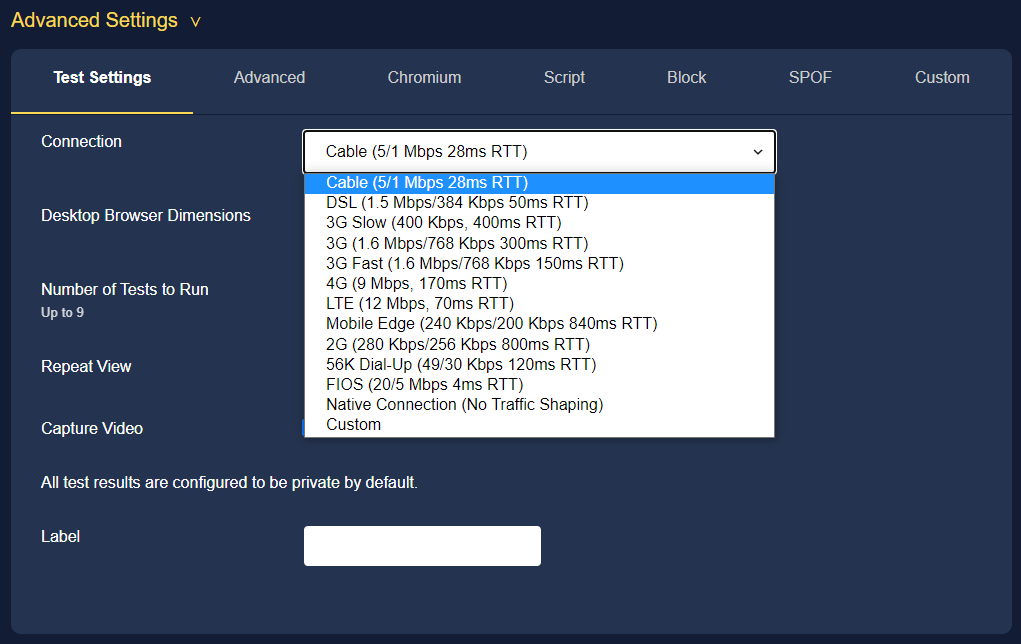Choose 4G 9 Mbps connection
The width and height of the screenshot is (1021, 644).
pos(416,283)
